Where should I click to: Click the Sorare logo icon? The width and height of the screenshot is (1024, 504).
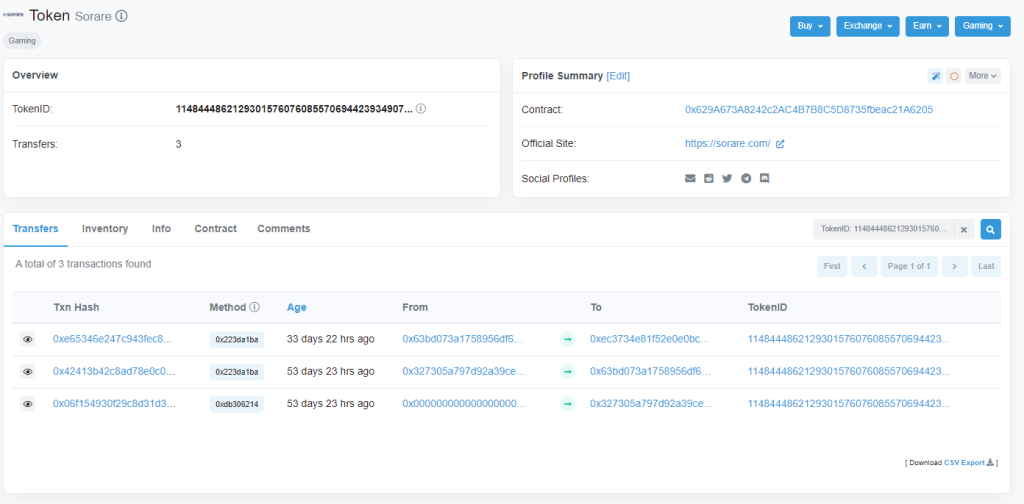pyautogui.click(x=14, y=14)
